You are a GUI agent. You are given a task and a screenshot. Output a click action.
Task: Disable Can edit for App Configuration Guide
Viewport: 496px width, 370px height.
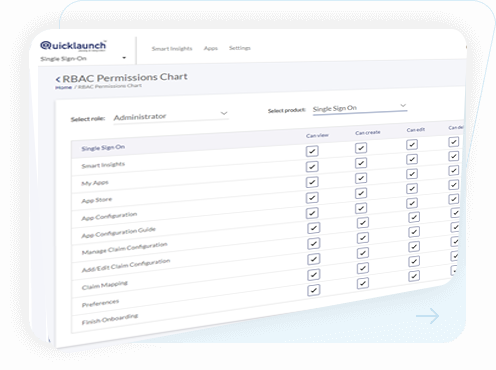click(412, 203)
